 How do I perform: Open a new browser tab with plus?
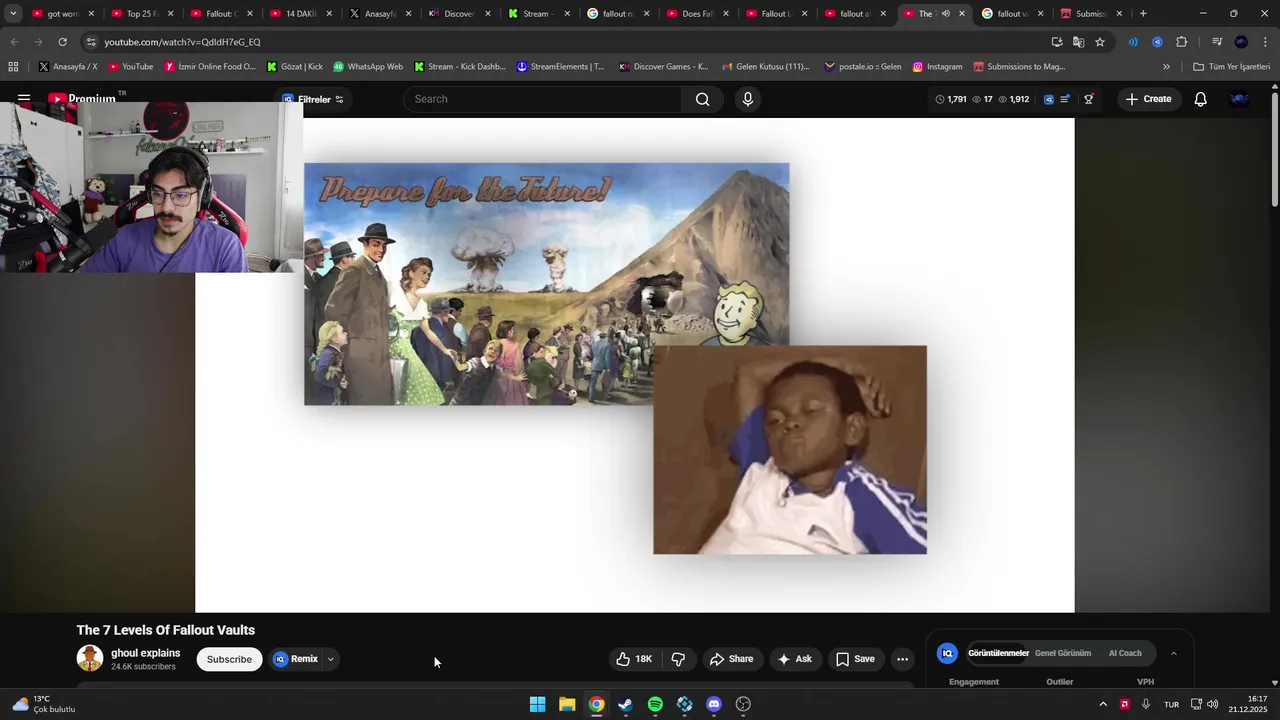coord(1143,14)
